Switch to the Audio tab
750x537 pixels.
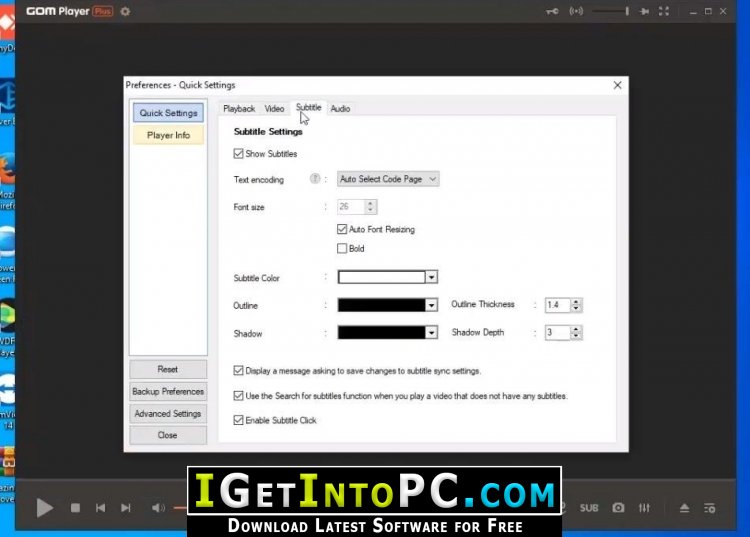pos(341,109)
